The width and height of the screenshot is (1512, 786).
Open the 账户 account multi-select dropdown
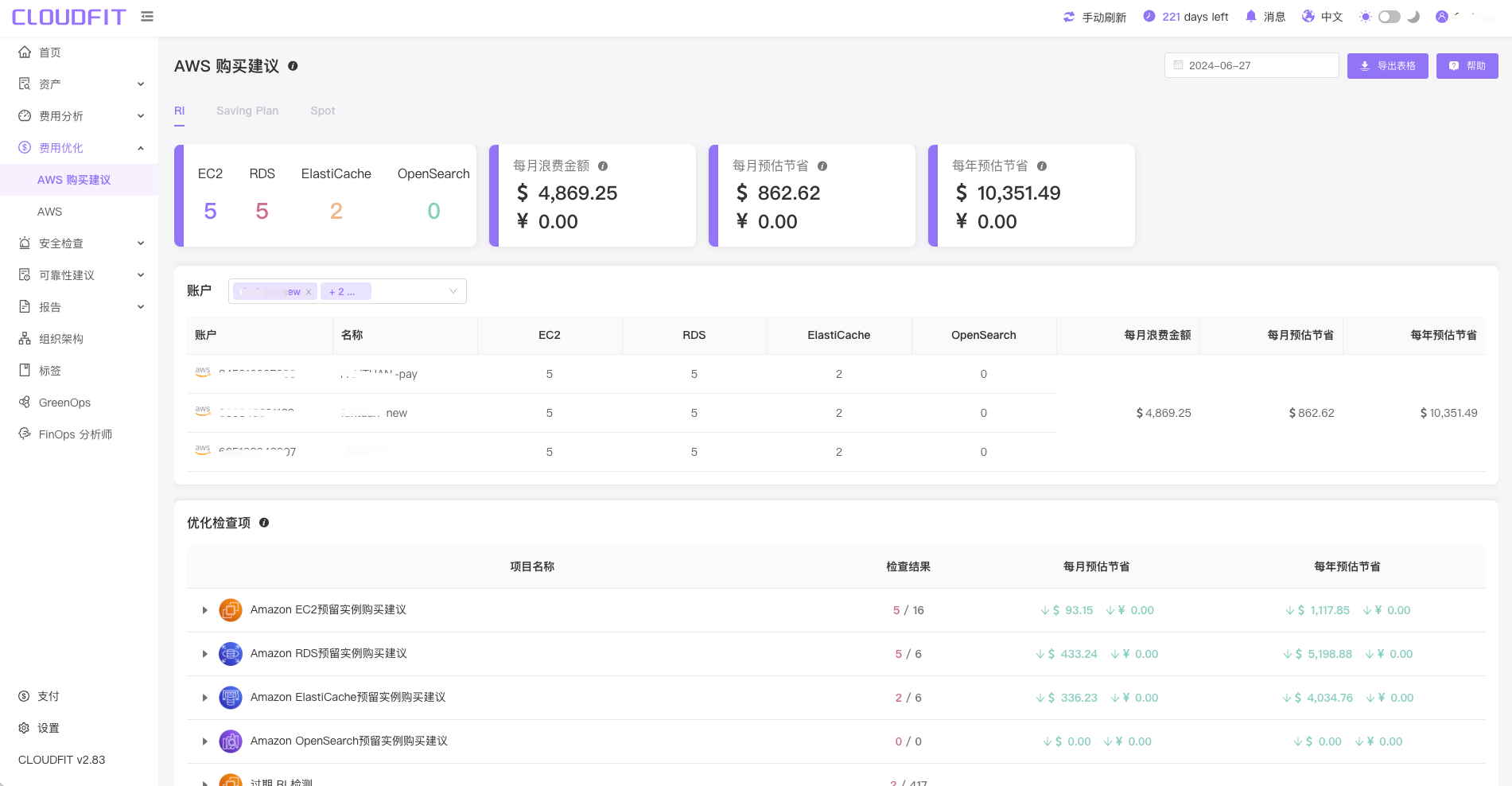coord(348,291)
